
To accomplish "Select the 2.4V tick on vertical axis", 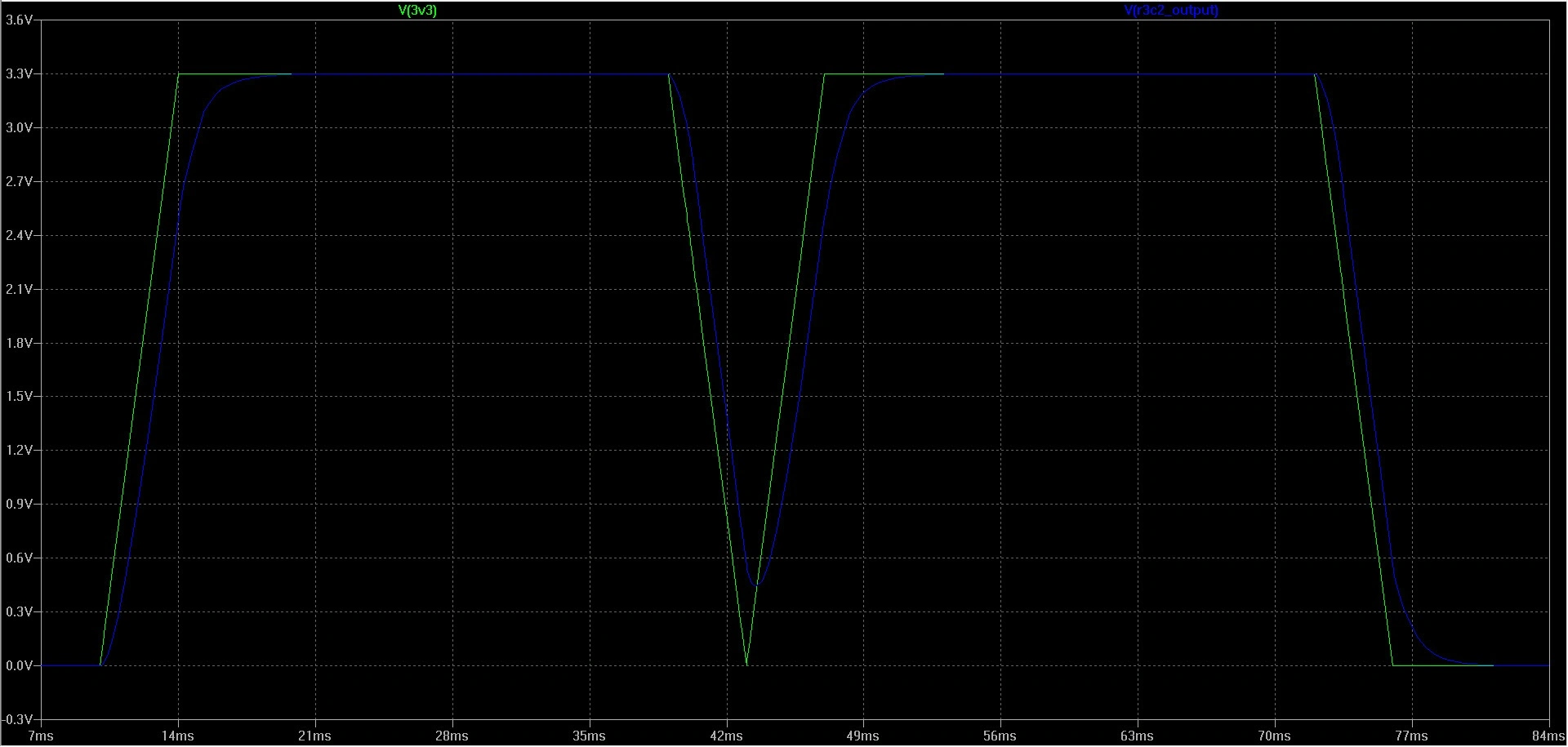I will tap(19, 235).
